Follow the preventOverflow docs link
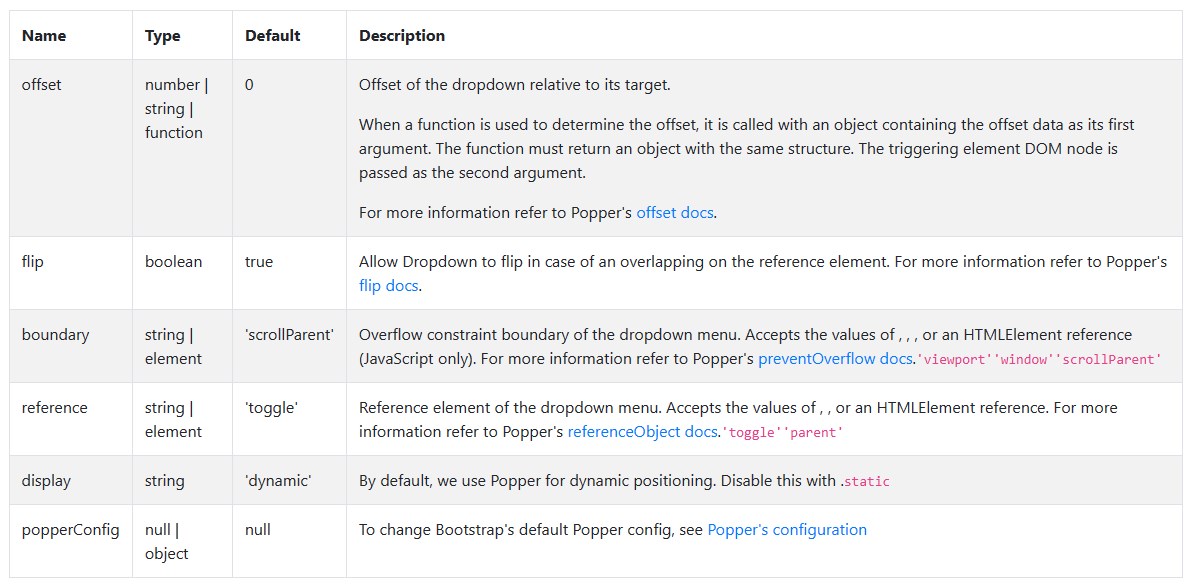Screen dimensions: 1188x585 pos(835,358)
